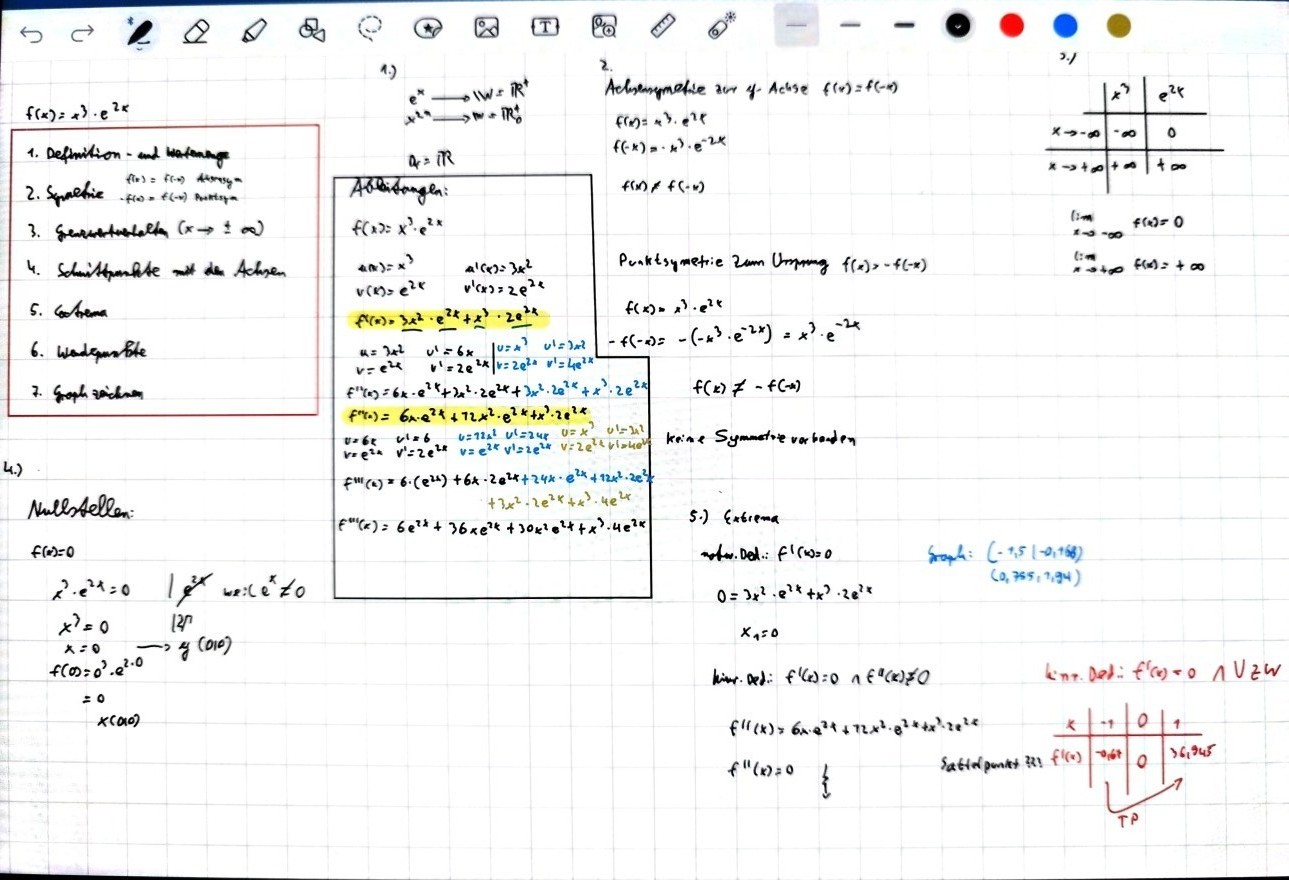Select the Eraser tool

(x=195, y=32)
